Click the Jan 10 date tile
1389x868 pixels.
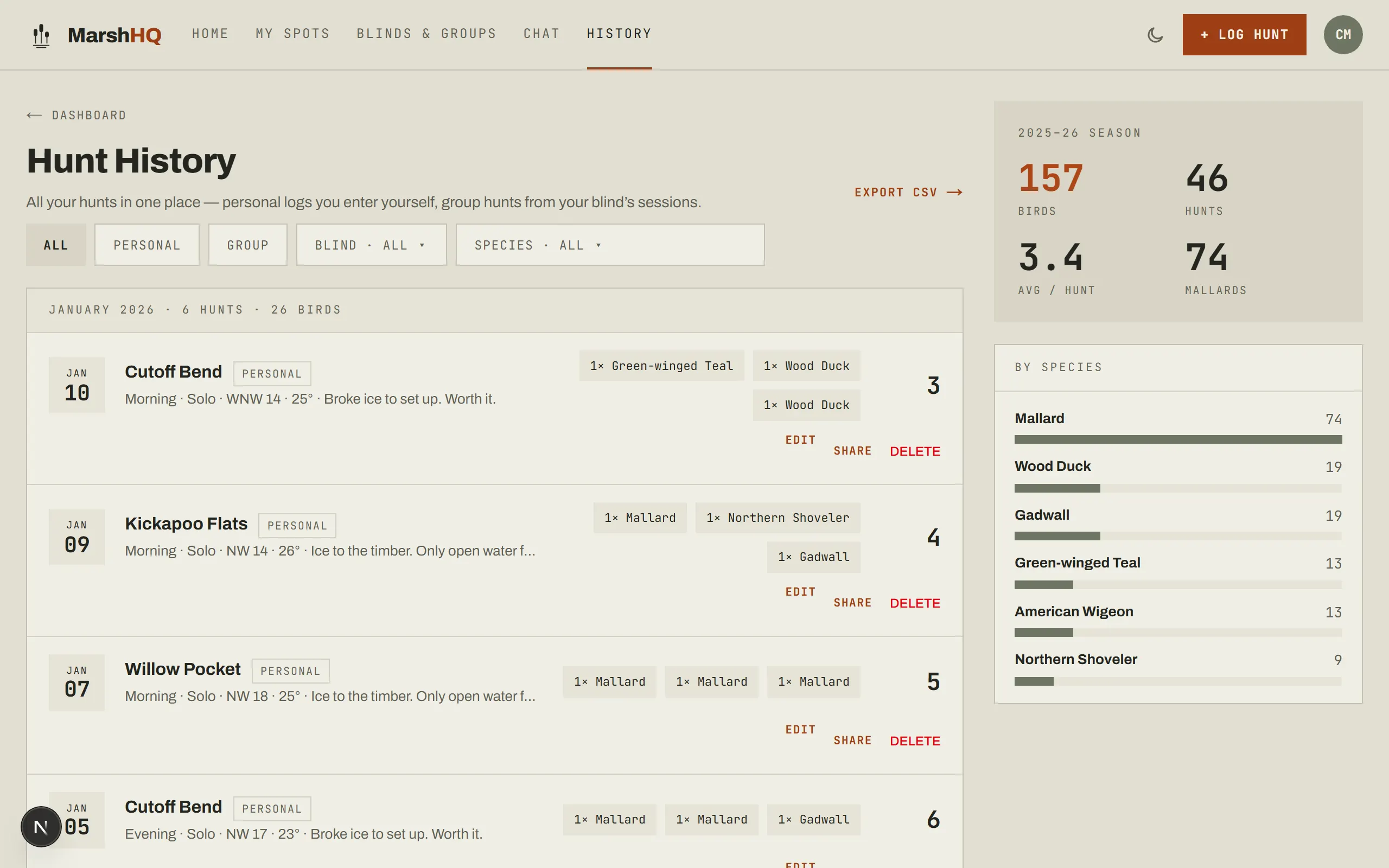tap(77, 385)
